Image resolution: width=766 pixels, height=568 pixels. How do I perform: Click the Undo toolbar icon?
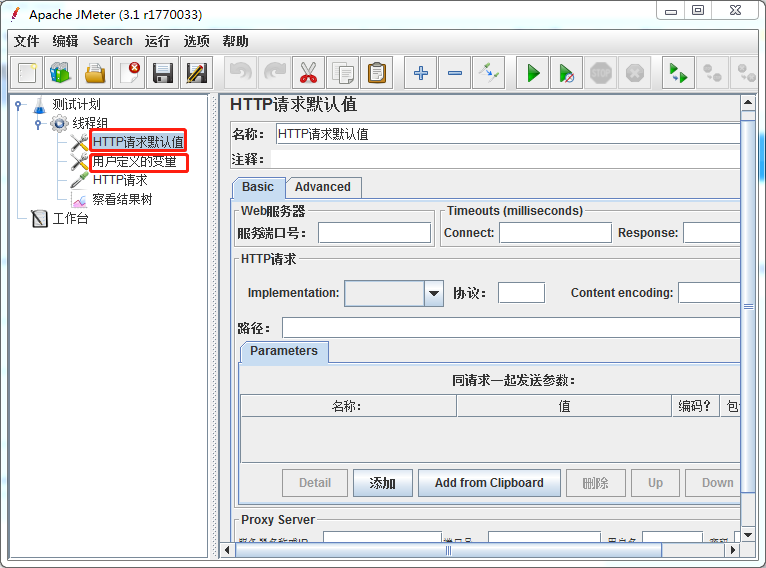(241, 73)
